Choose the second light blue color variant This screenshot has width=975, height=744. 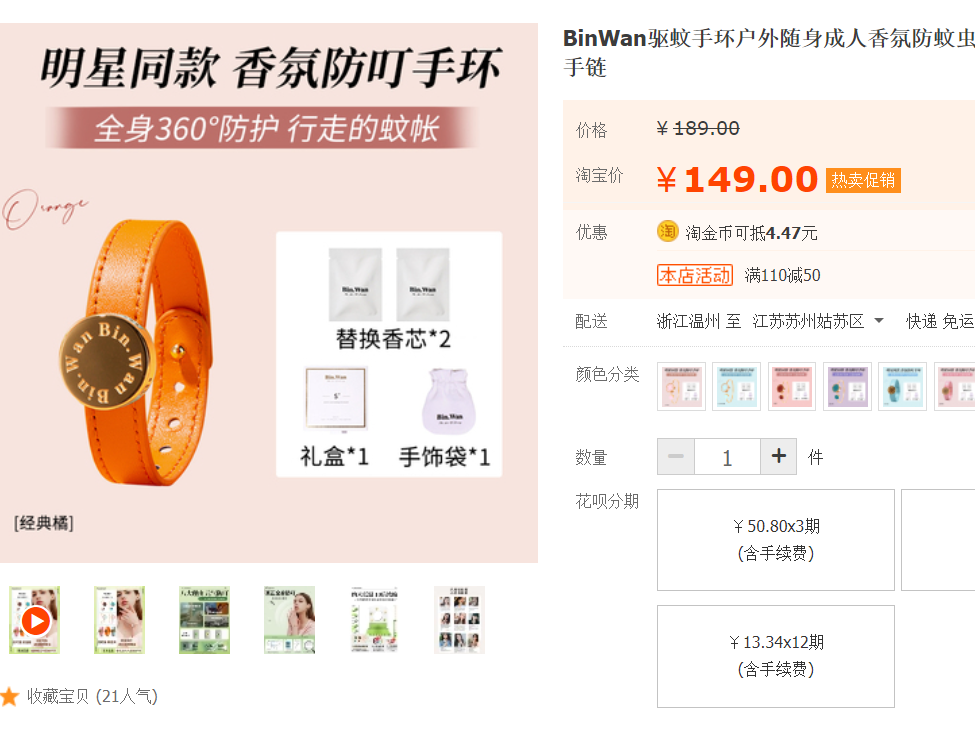(x=736, y=386)
